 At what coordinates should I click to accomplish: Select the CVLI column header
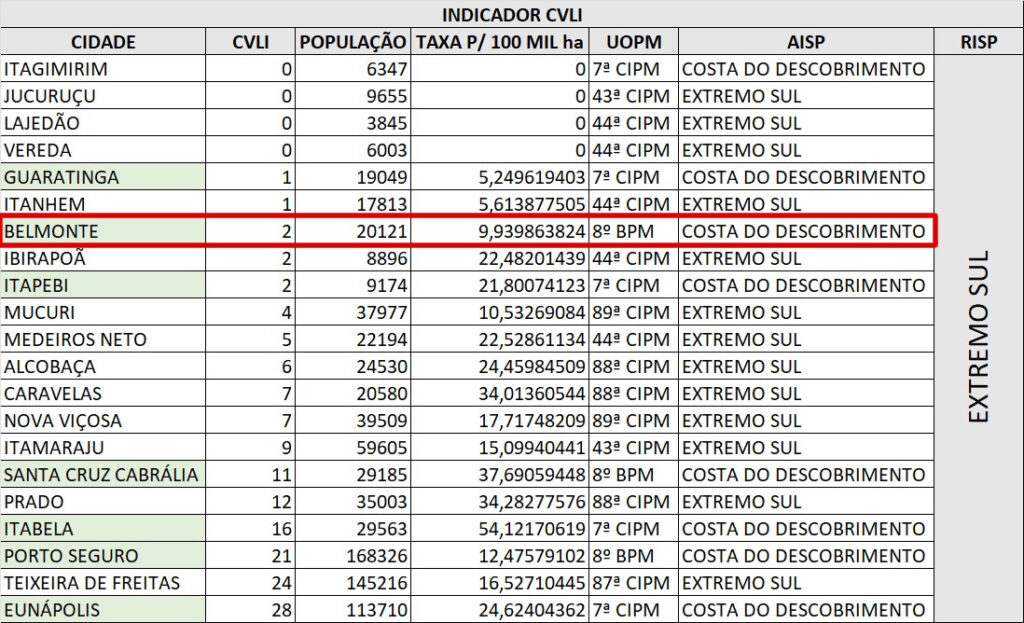[250, 42]
